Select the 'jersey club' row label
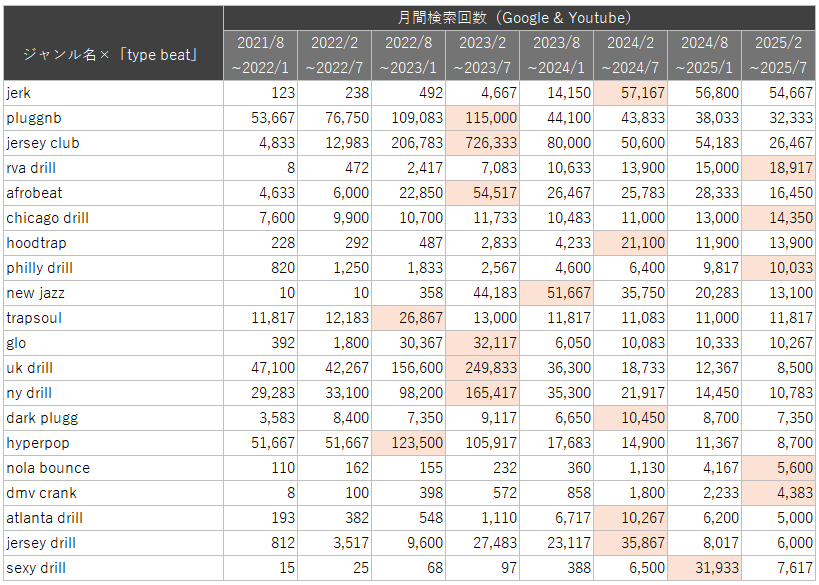819x585 pixels. 114,143
